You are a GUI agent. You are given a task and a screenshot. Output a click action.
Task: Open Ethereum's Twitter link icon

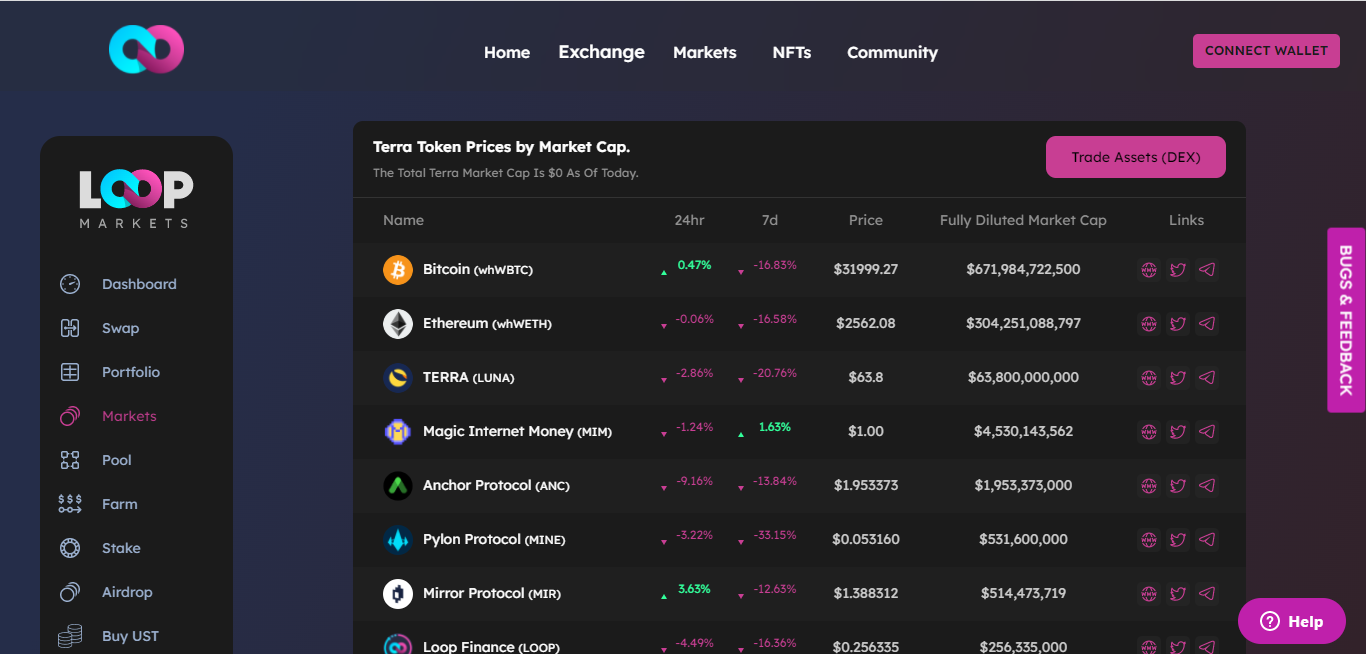pyautogui.click(x=1177, y=324)
